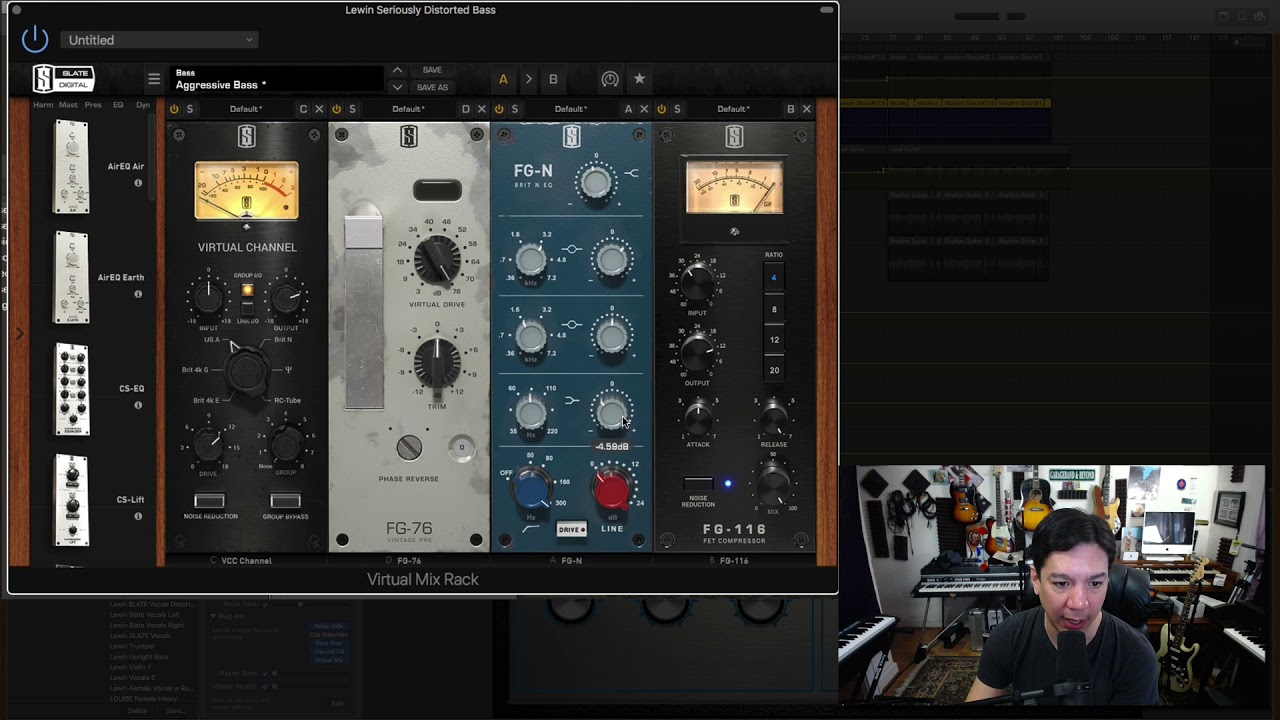Select ratio 12 on FG-116
This screenshot has width=1280, height=720.
tap(773, 340)
